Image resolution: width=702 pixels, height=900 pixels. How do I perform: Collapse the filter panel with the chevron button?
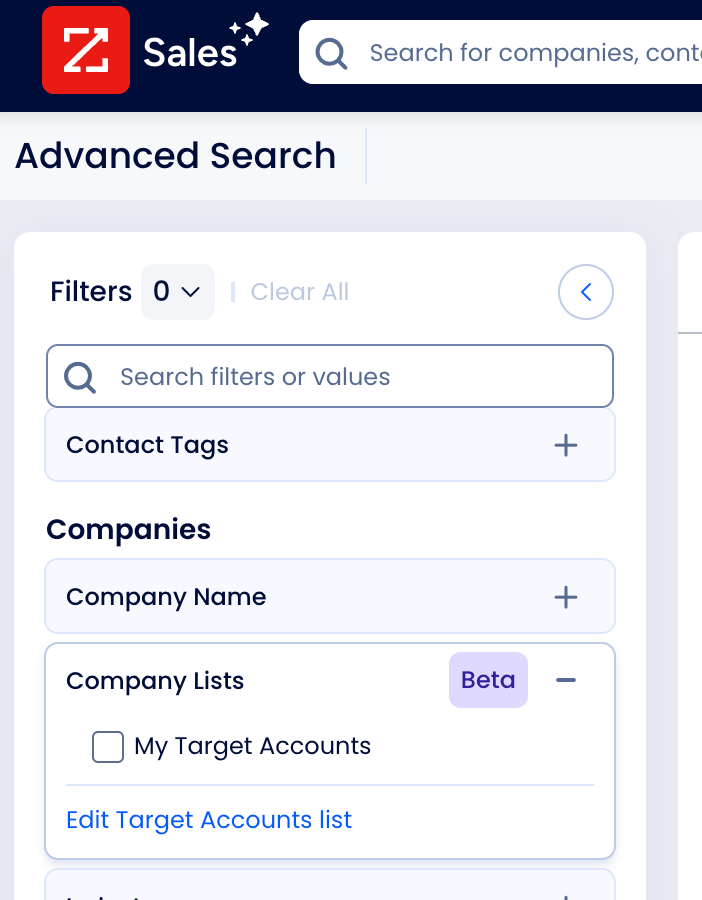[x=586, y=291]
